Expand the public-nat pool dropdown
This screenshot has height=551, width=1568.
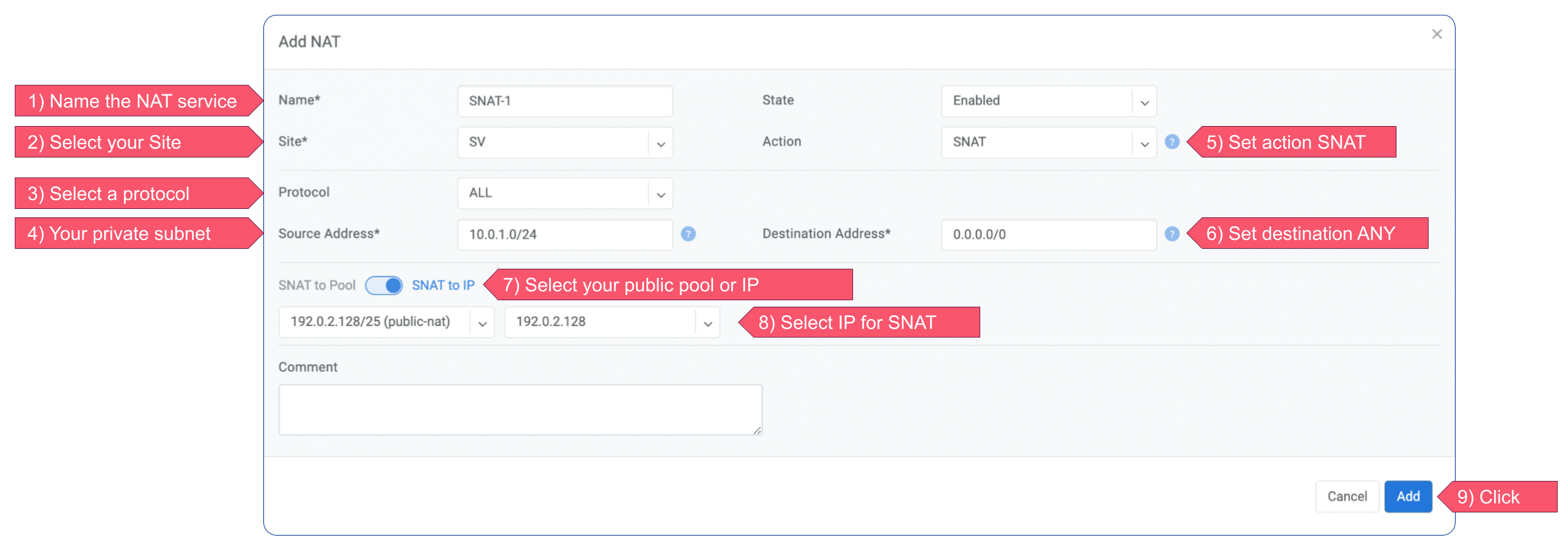[386, 322]
